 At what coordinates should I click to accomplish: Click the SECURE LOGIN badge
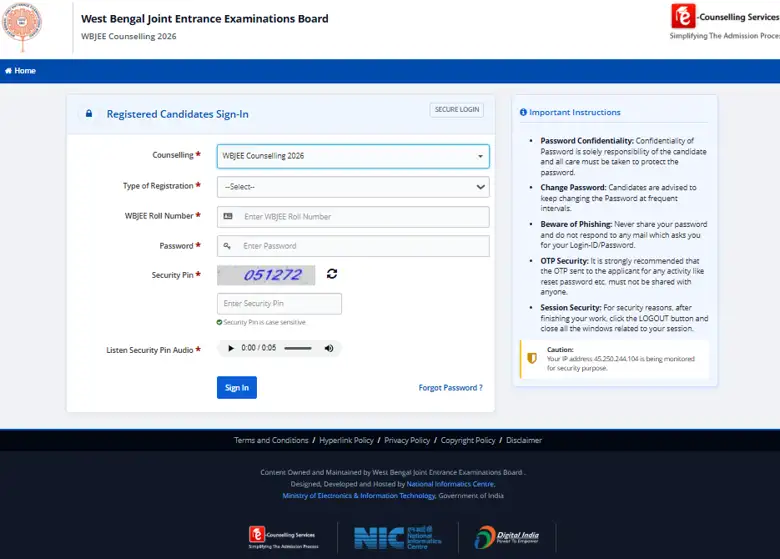click(457, 109)
